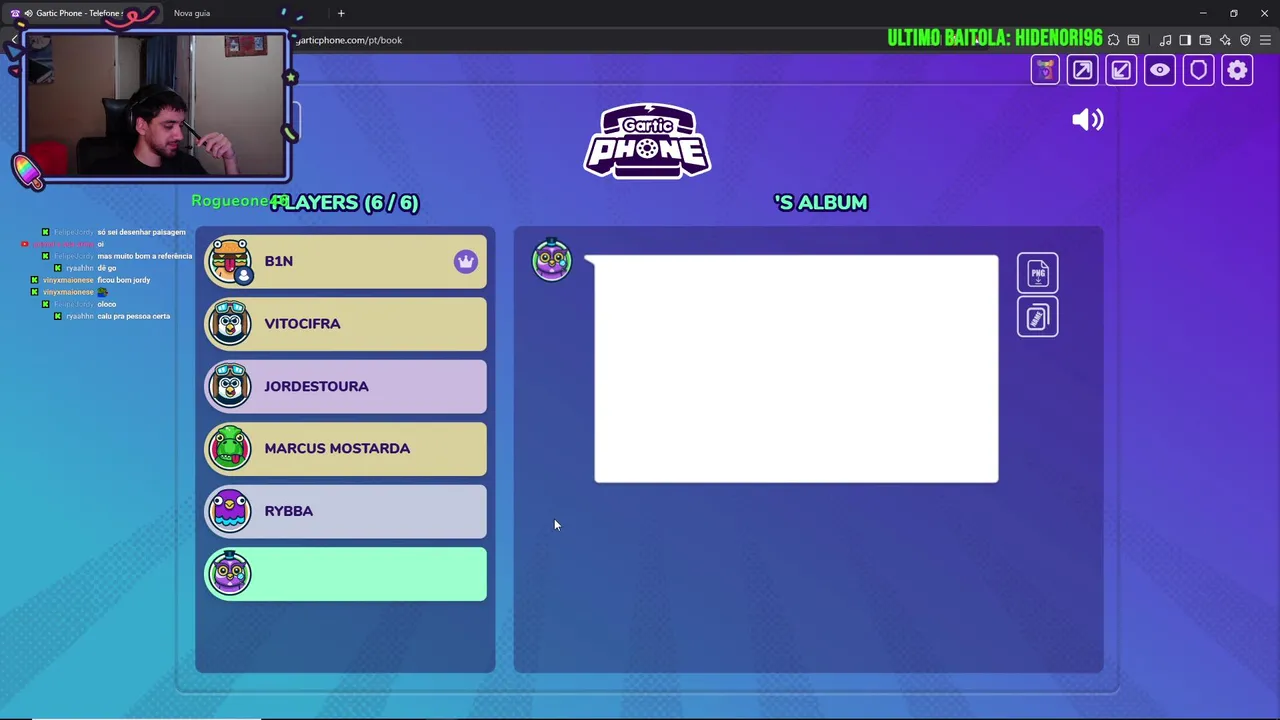The height and width of the screenshot is (720, 1280).
Task: Click the white album speech bubble
Action: point(795,369)
